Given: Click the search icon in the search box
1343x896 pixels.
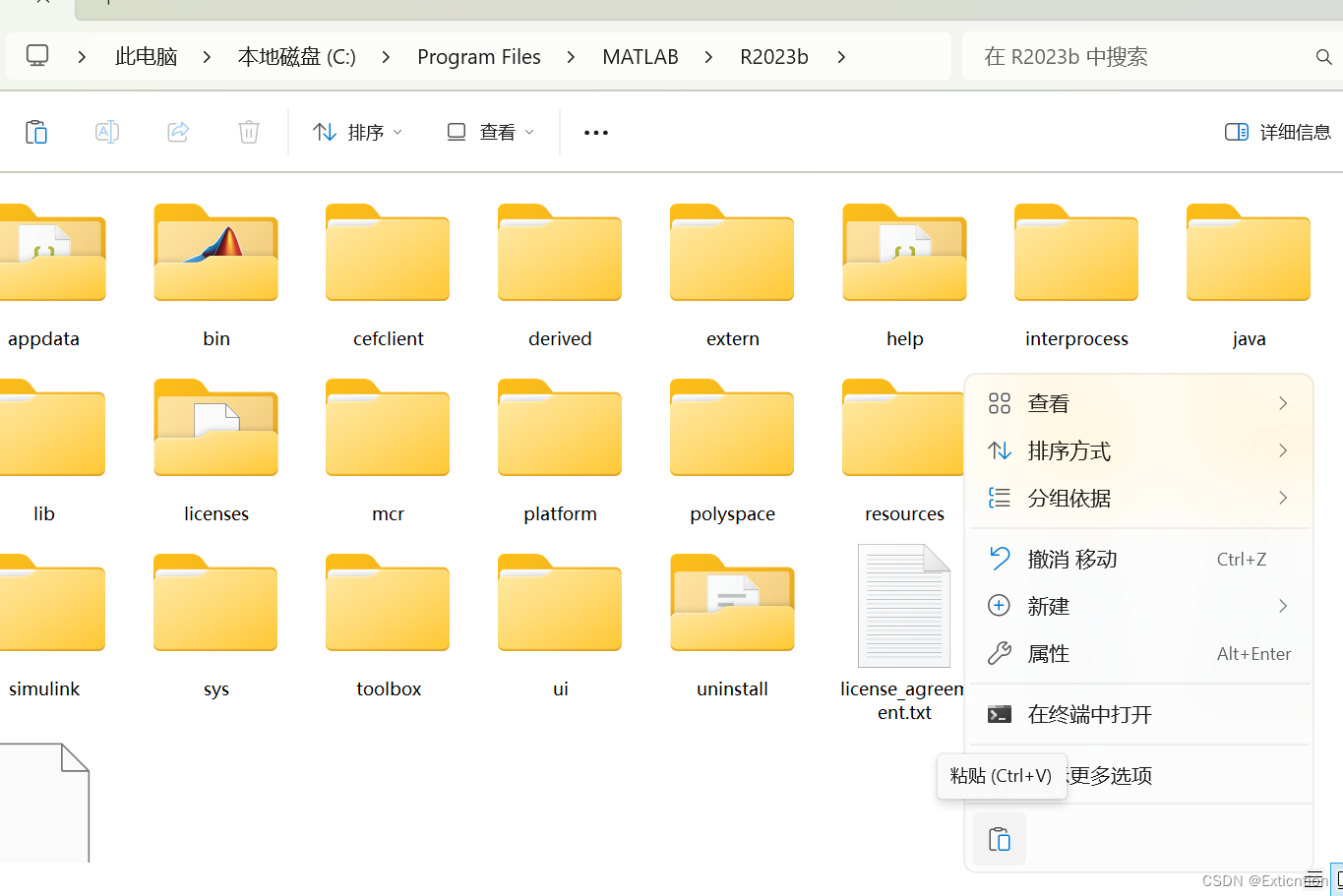Looking at the screenshot, I should coord(1323,56).
